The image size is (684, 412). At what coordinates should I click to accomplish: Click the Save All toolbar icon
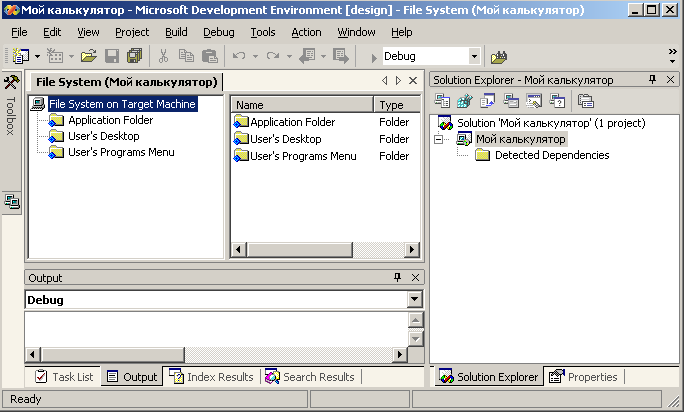[x=134, y=56]
